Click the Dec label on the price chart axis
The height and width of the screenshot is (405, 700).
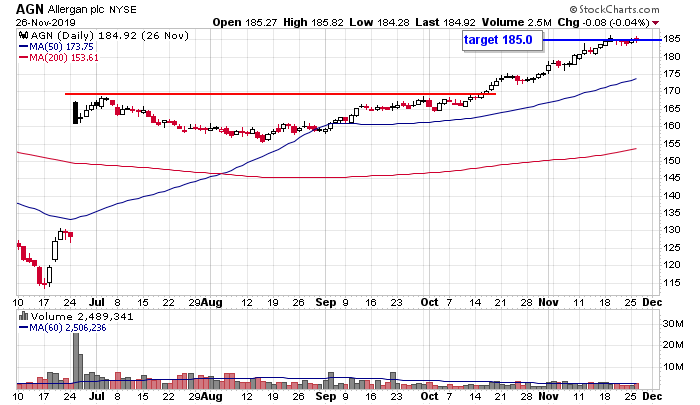pos(652,302)
